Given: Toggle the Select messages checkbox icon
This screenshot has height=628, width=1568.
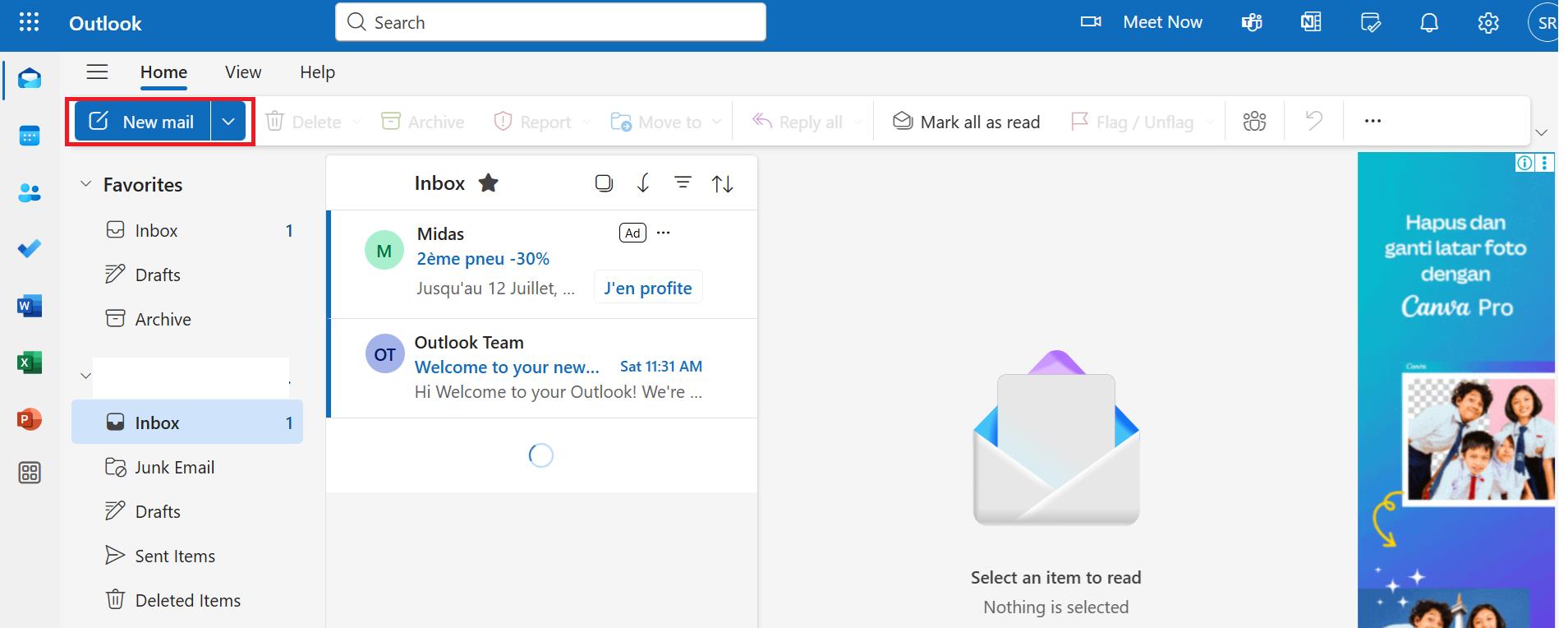Looking at the screenshot, I should (x=604, y=183).
